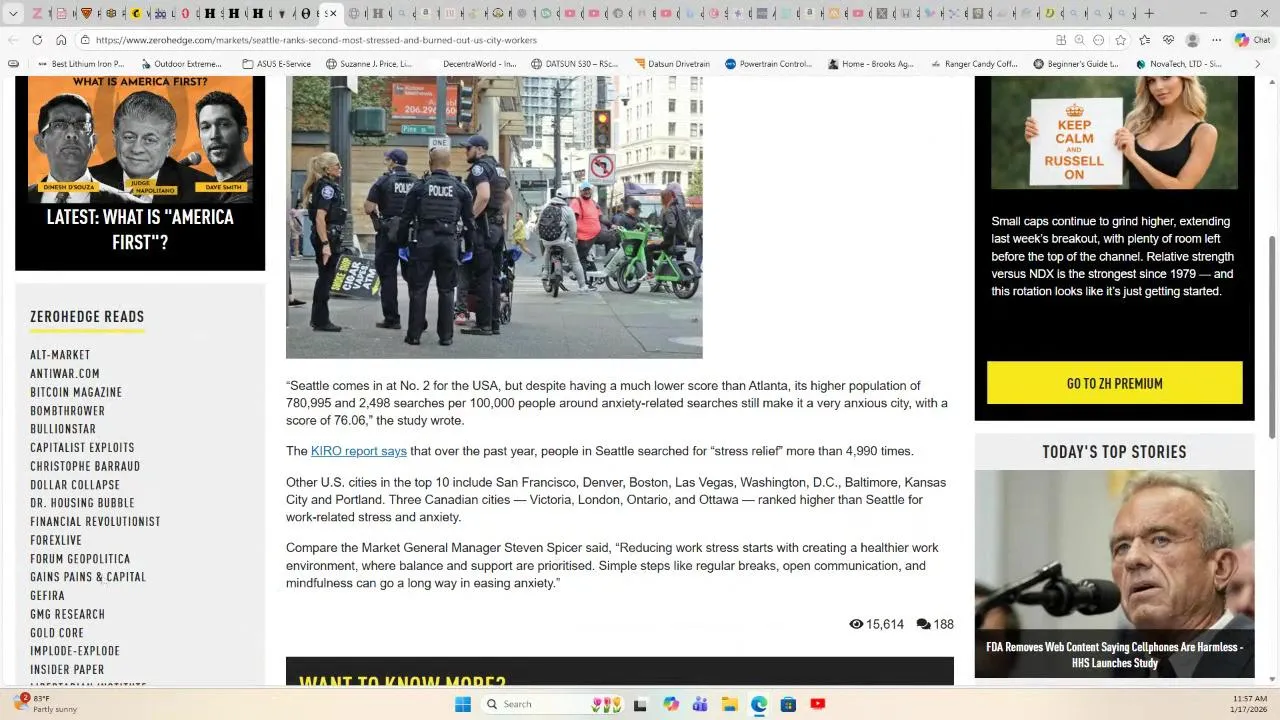Open a new browser tab
Image resolution: width=1280 pixels, height=720 pixels.
click(x=1149, y=13)
